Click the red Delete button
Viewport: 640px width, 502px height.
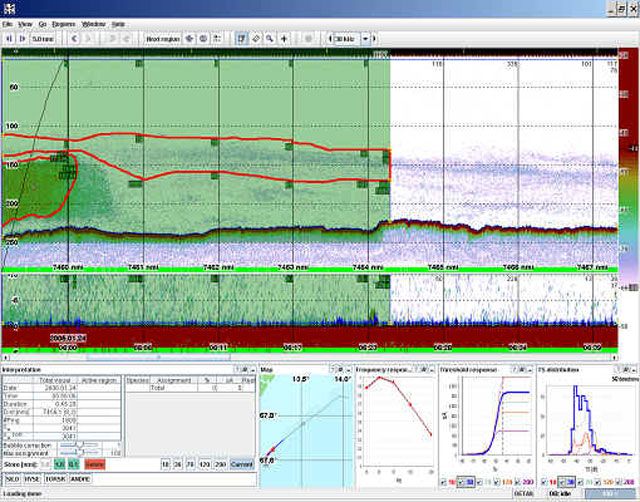[x=94, y=464]
